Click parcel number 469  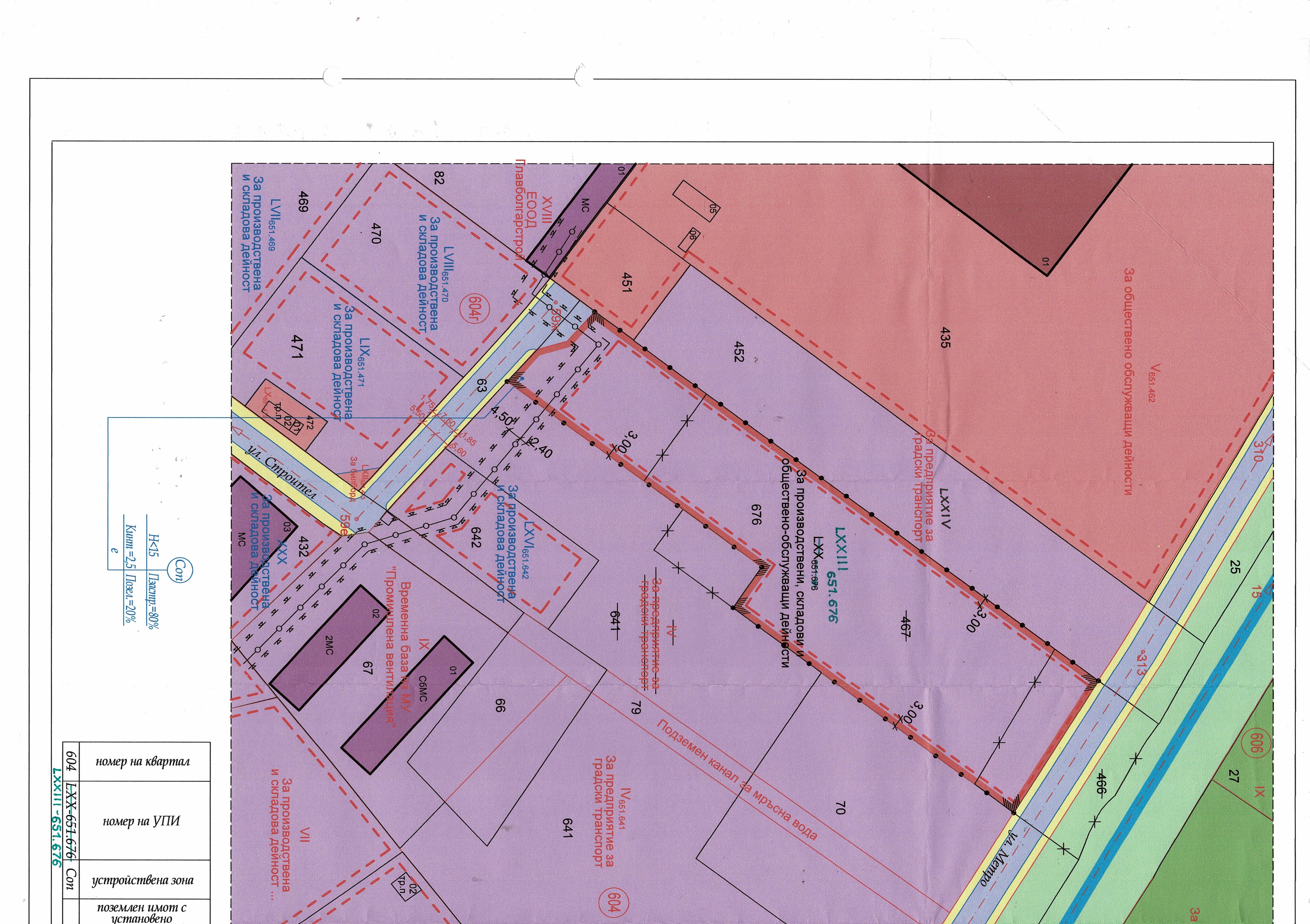pyautogui.click(x=303, y=202)
